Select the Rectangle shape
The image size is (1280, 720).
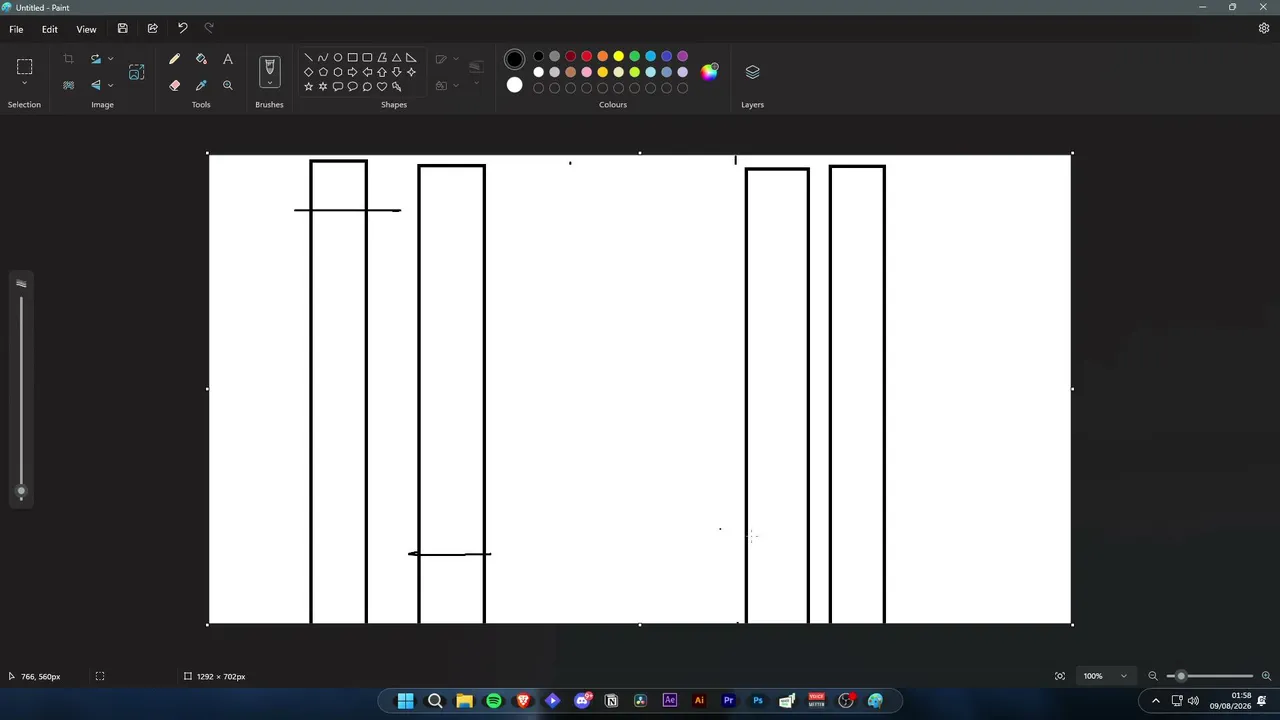[352, 58]
